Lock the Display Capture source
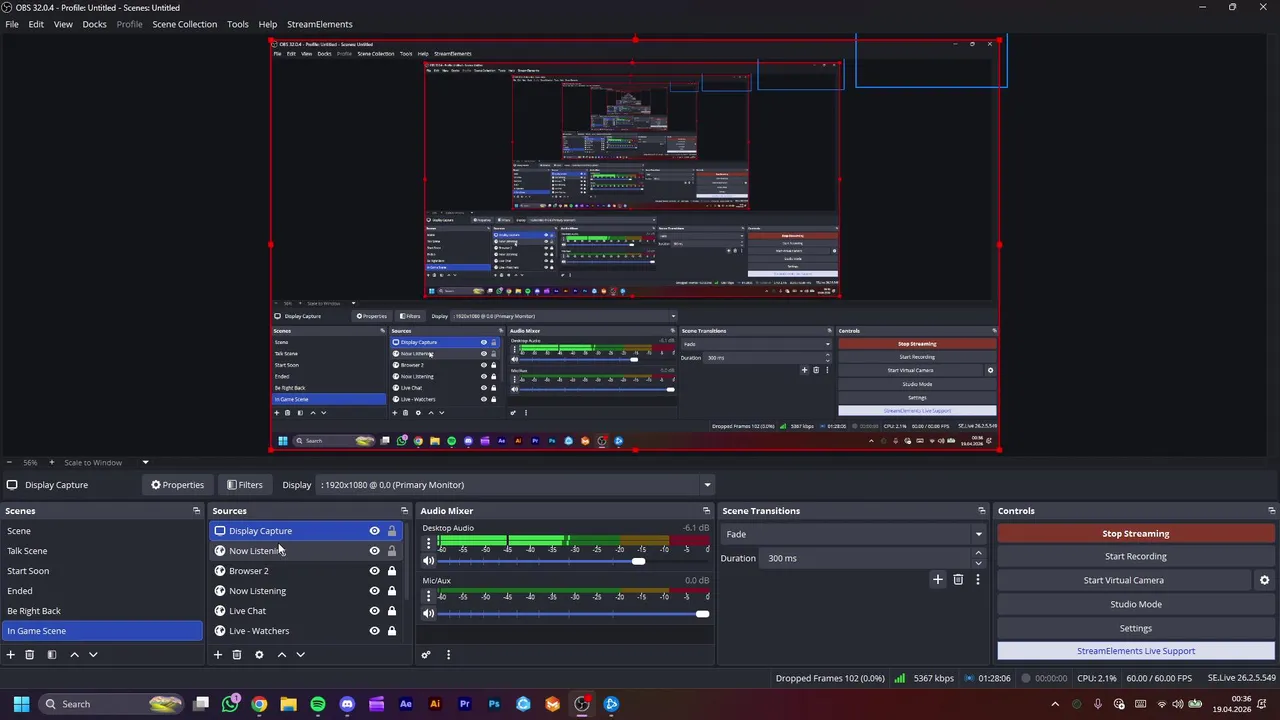The height and width of the screenshot is (720, 1280). (392, 531)
